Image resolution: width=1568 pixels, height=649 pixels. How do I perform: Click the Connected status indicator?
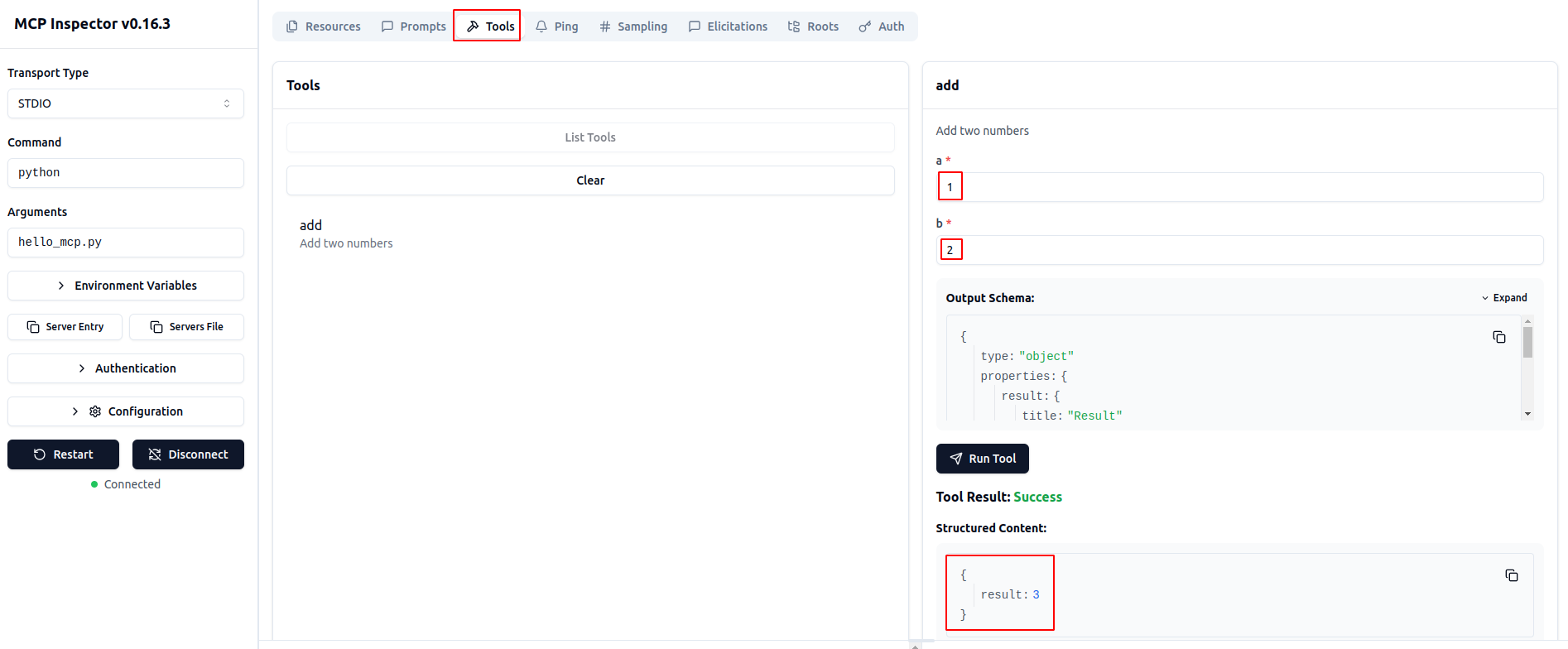pyautogui.click(x=126, y=484)
